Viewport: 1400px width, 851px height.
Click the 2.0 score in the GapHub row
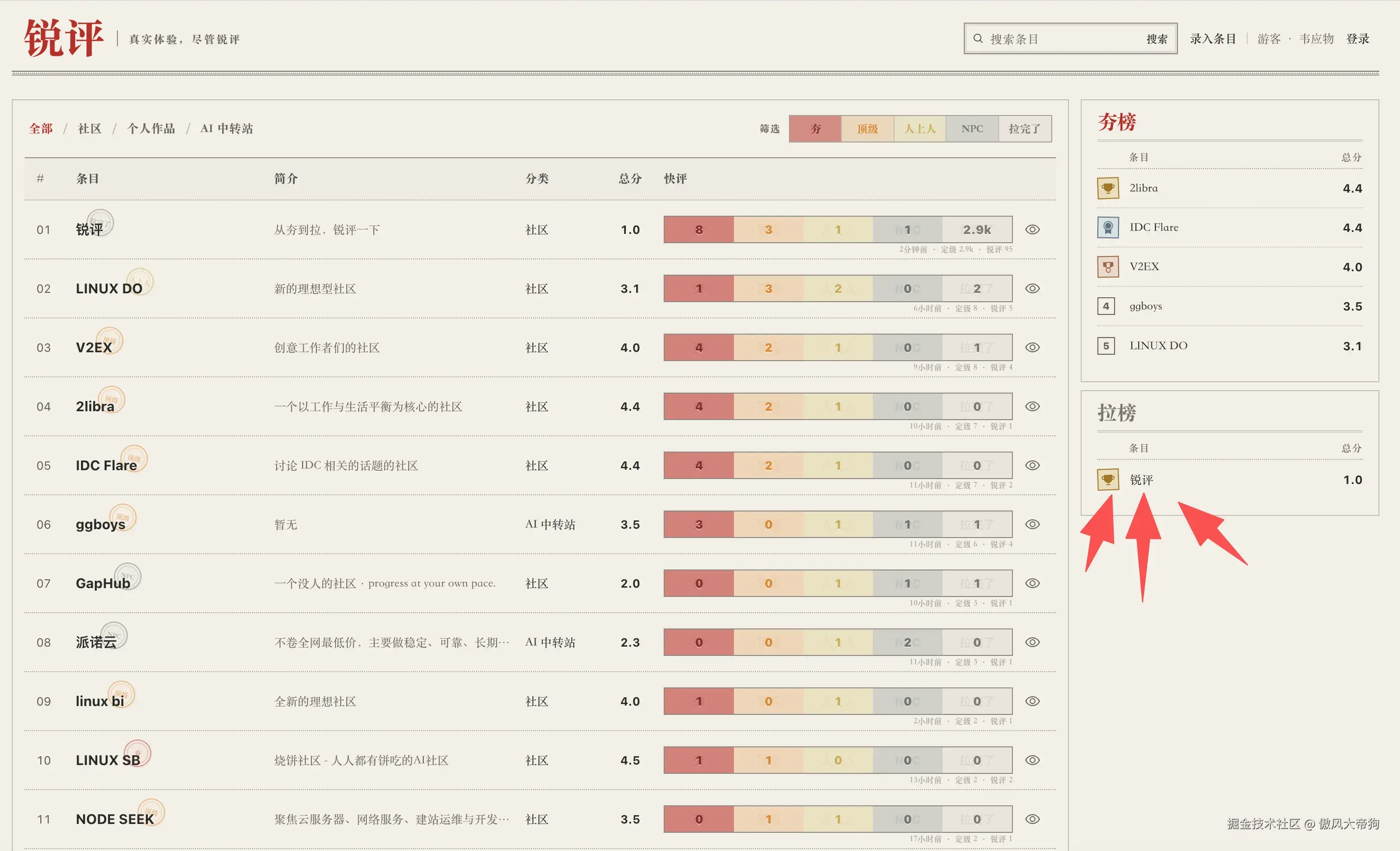click(630, 583)
